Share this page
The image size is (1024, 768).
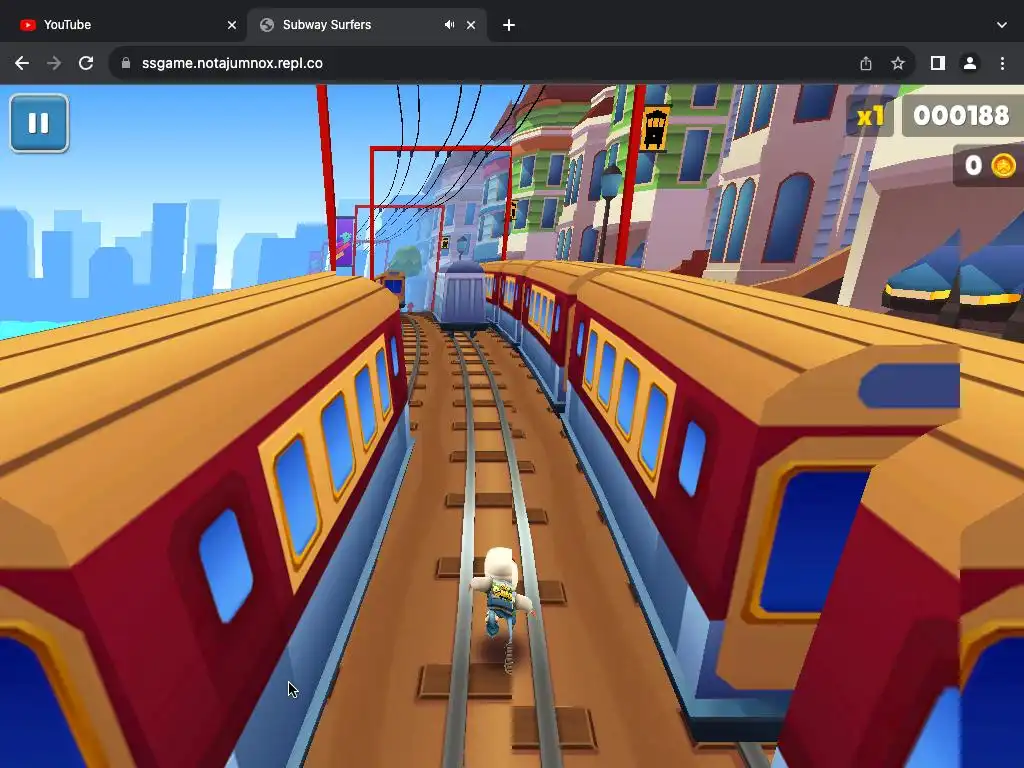866,63
